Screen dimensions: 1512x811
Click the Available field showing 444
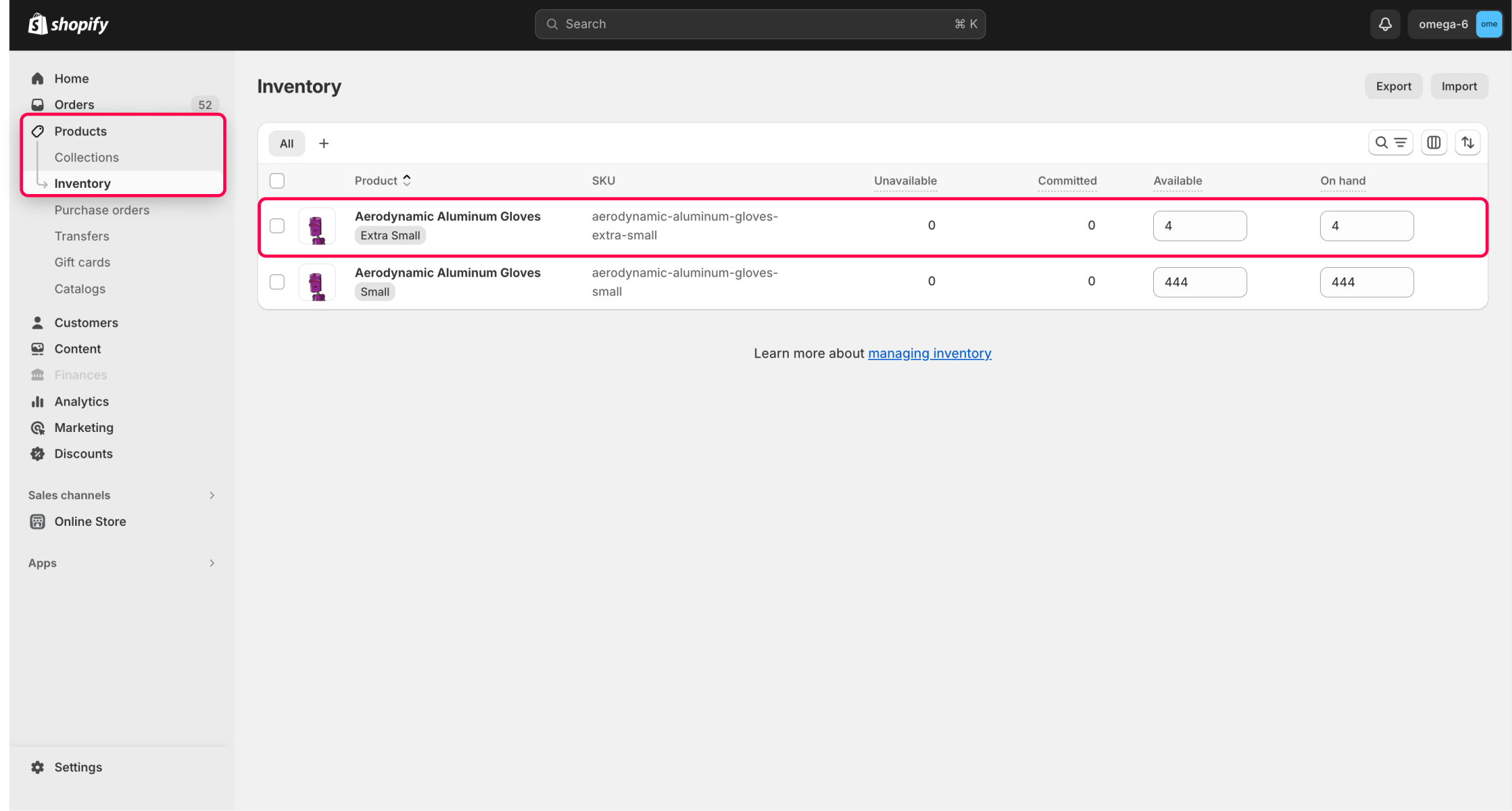tap(1199, 282)
